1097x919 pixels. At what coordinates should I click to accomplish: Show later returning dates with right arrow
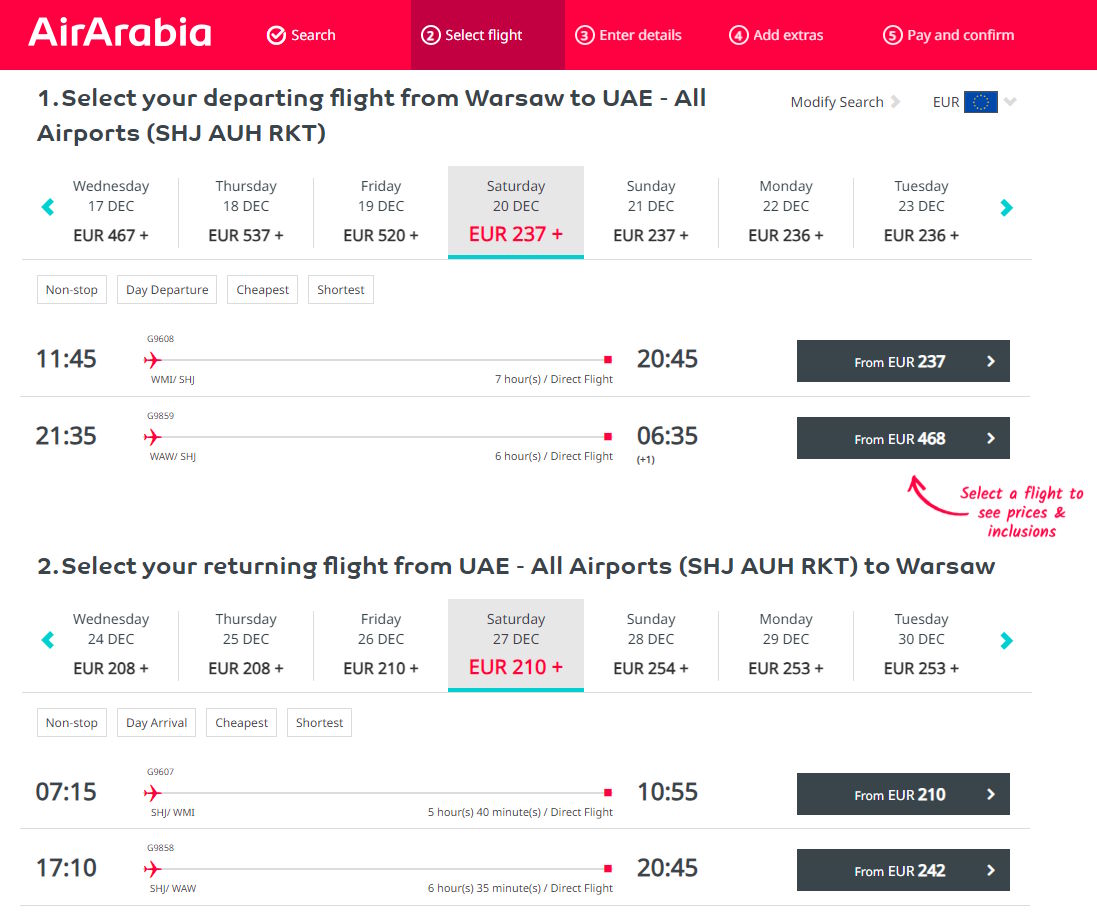click(x=1006, y=641)
